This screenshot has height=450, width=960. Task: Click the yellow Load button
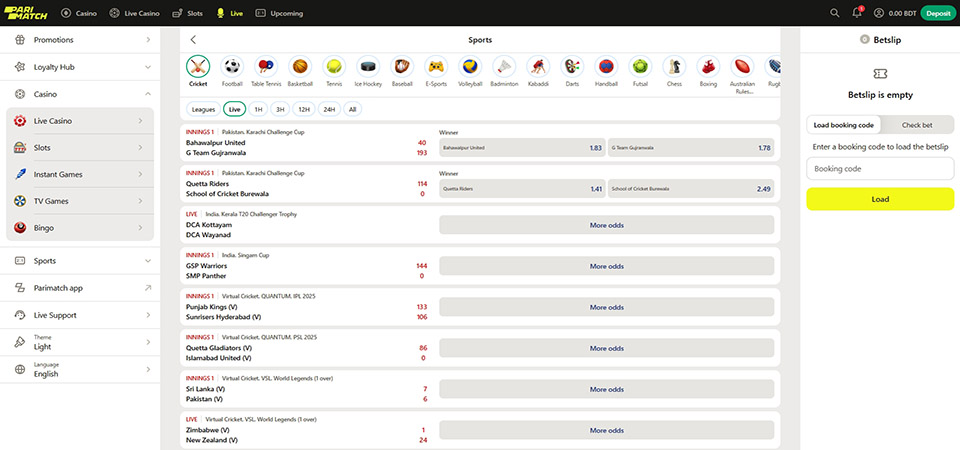point(880,199)
